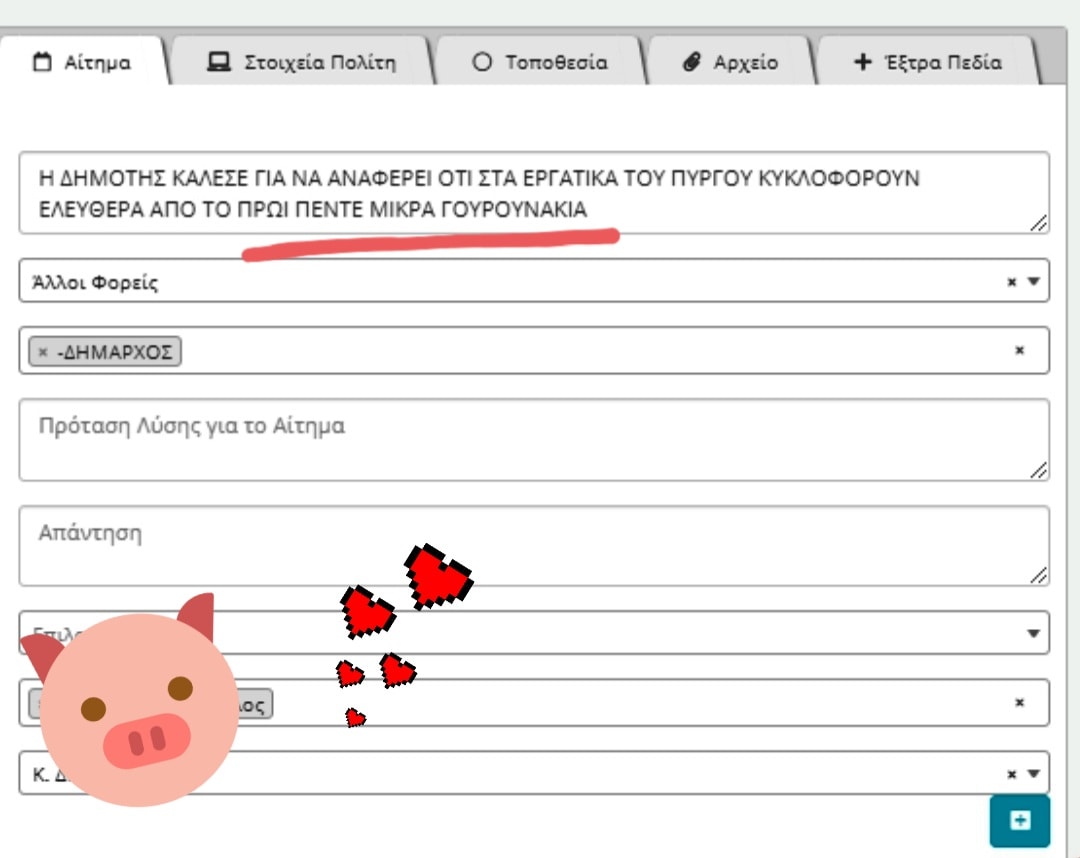Screen dimensions: 1080x858
Task: Open the dropdown below the Απάντηση field
Action: [1032, 634]
